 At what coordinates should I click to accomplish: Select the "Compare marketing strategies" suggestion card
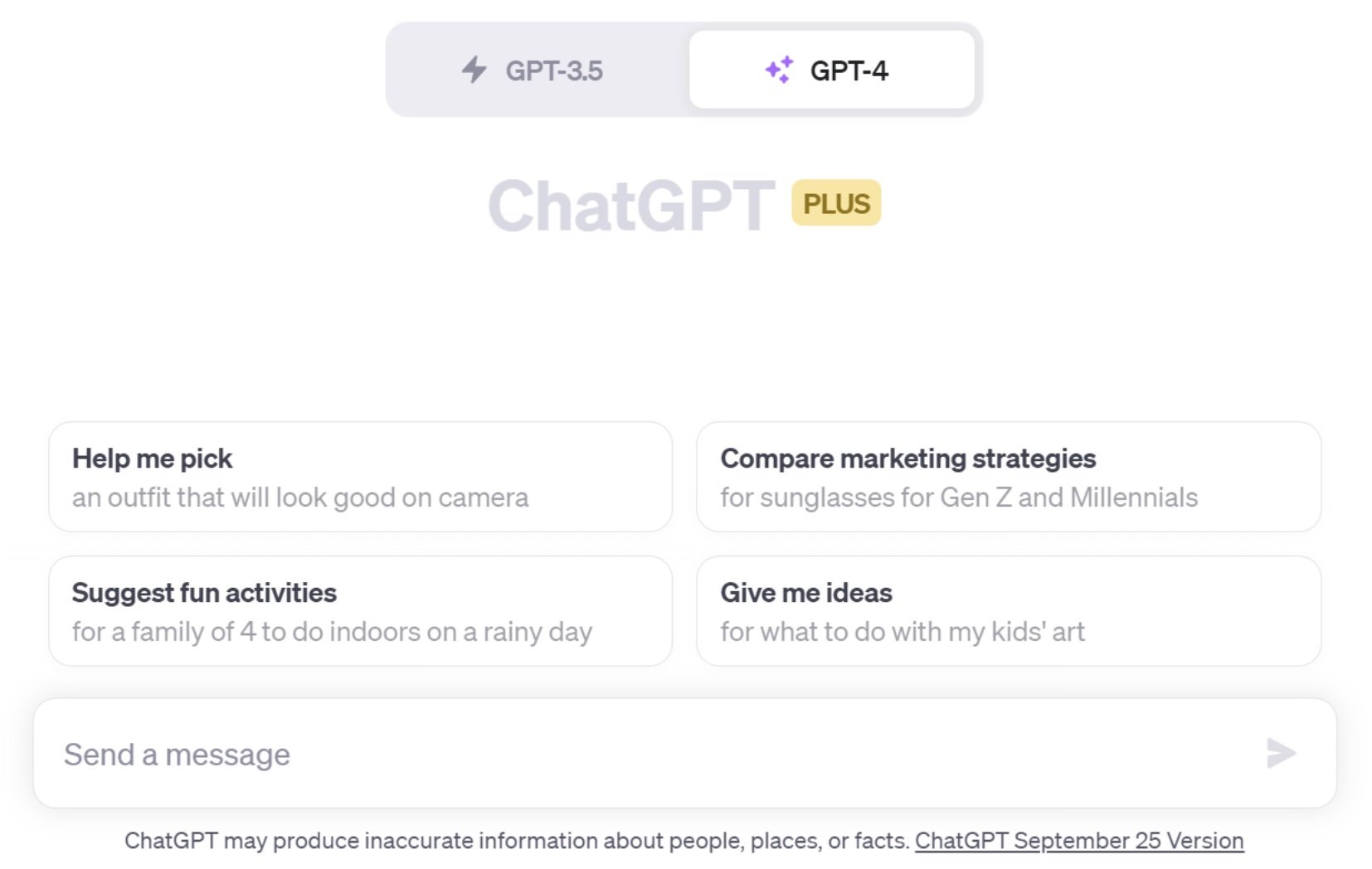click(x=1009, y=477)
